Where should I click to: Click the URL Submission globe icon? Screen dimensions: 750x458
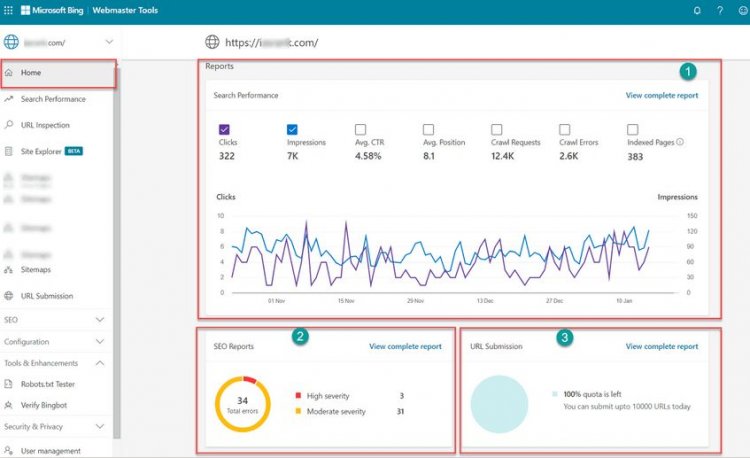click(x=9, y=296)
